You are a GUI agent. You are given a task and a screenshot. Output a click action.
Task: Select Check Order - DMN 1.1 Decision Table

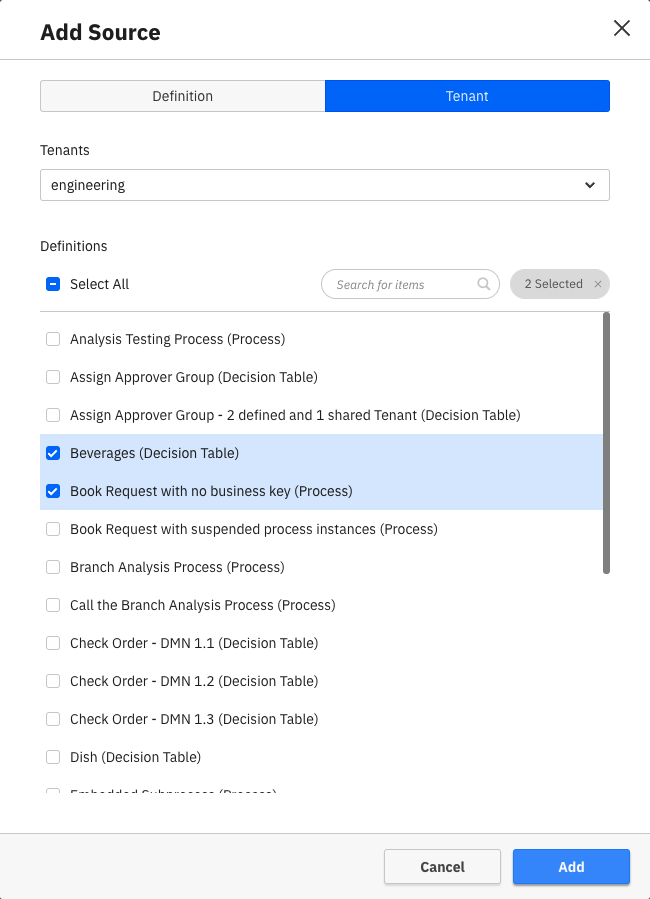[52, 643]
